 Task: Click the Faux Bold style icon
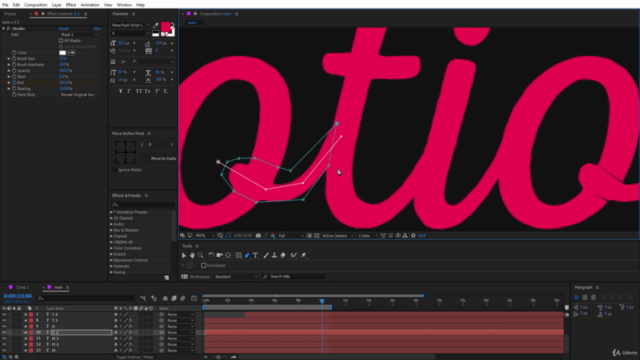(x=120, y=91)
